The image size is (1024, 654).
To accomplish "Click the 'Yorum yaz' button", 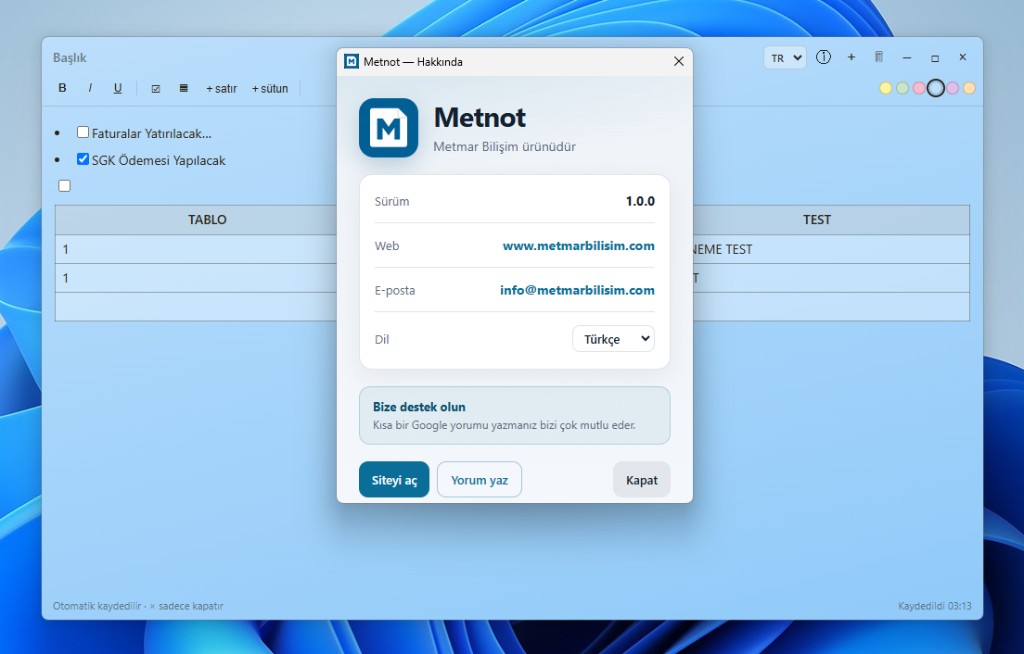I will [x=479, y=480].
